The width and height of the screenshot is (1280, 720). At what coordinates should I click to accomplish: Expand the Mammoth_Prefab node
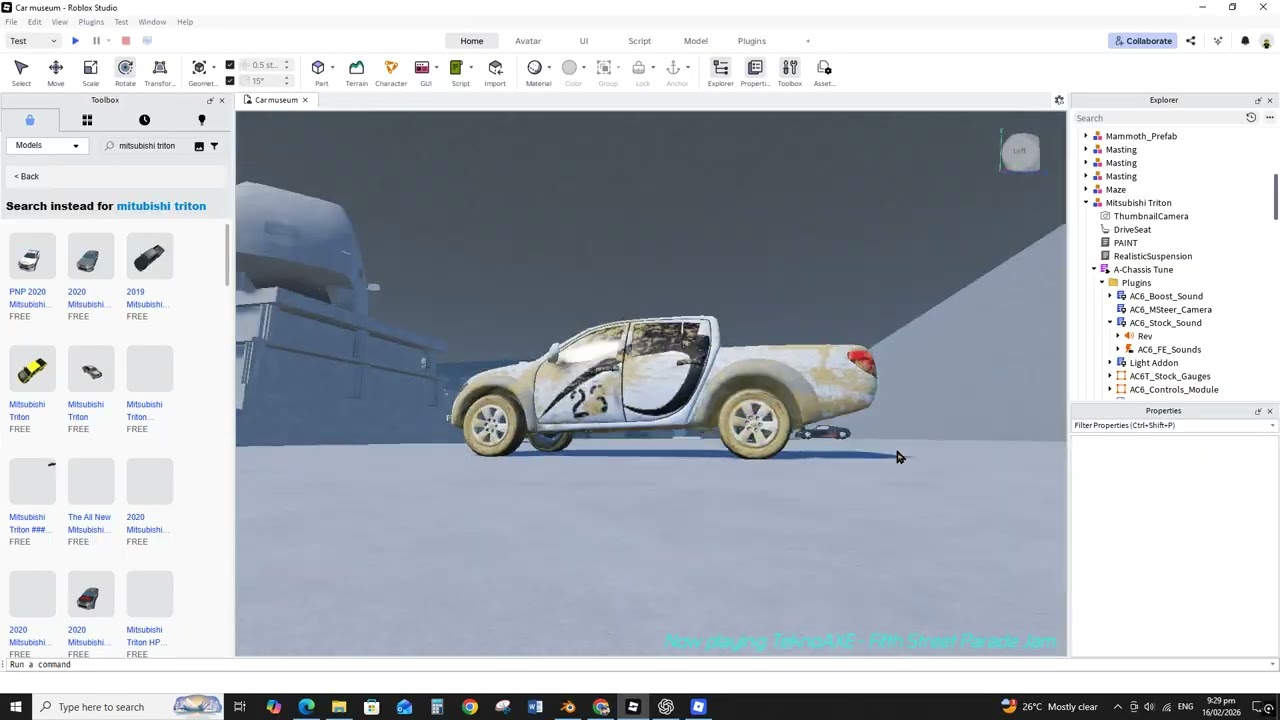click(1086, 136)
